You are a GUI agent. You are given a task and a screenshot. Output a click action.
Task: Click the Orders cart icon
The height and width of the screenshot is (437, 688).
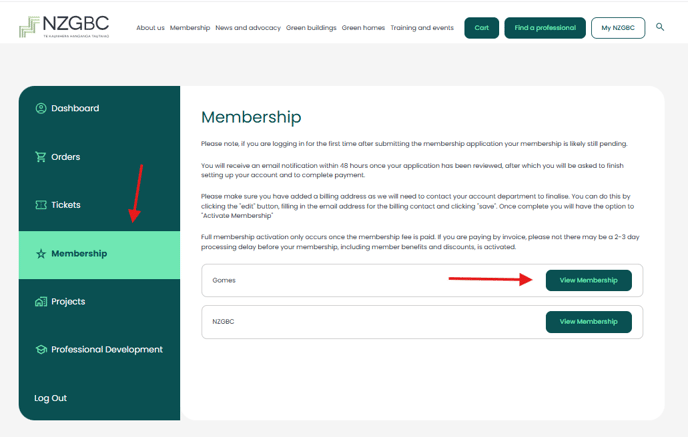(x=41, y=157)
